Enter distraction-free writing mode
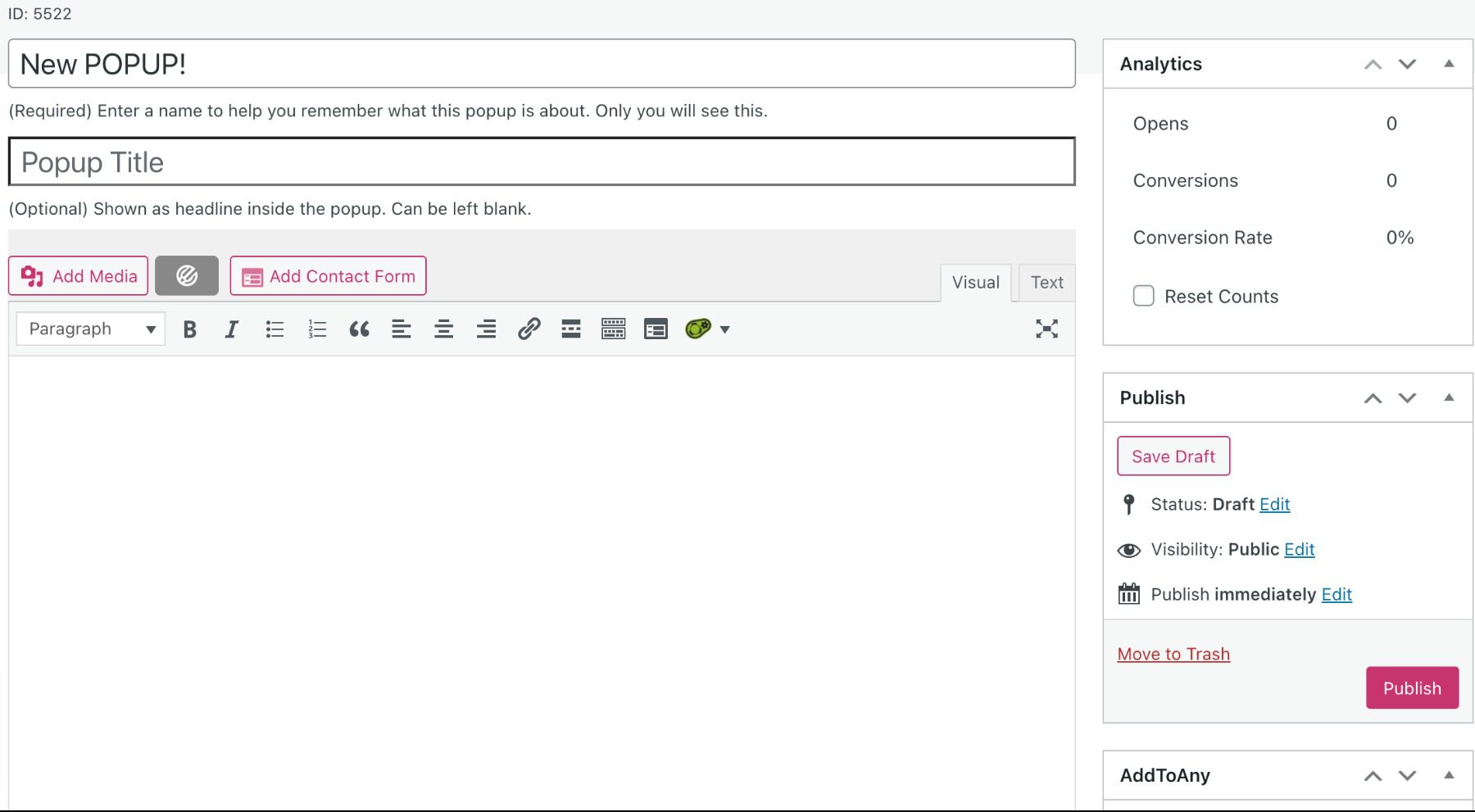Screen dimensions: 1475x812 point(1046,329)
